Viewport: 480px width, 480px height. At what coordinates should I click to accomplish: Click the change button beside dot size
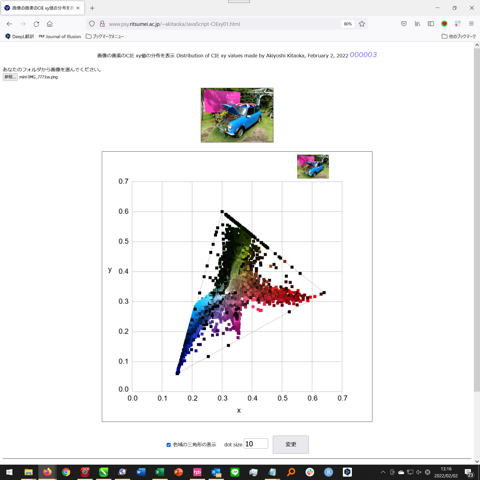click(291, 444)
